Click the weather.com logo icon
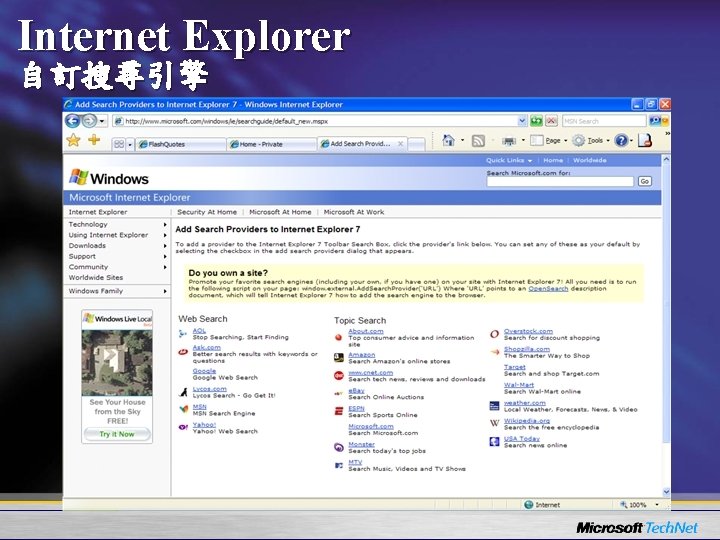This screenshot has height=540, width=720. [494, 406]
